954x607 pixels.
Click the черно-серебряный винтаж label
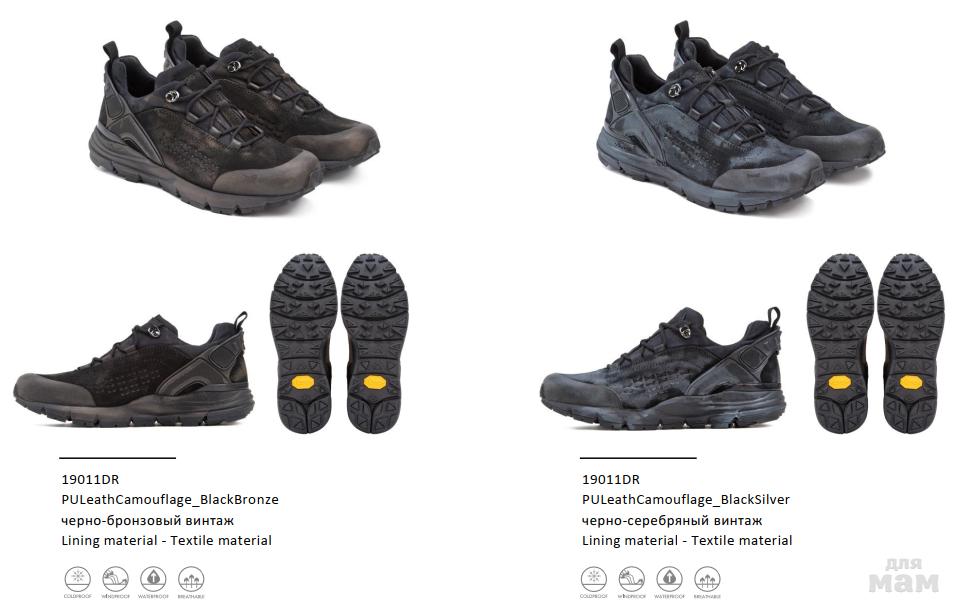[672, 521]
